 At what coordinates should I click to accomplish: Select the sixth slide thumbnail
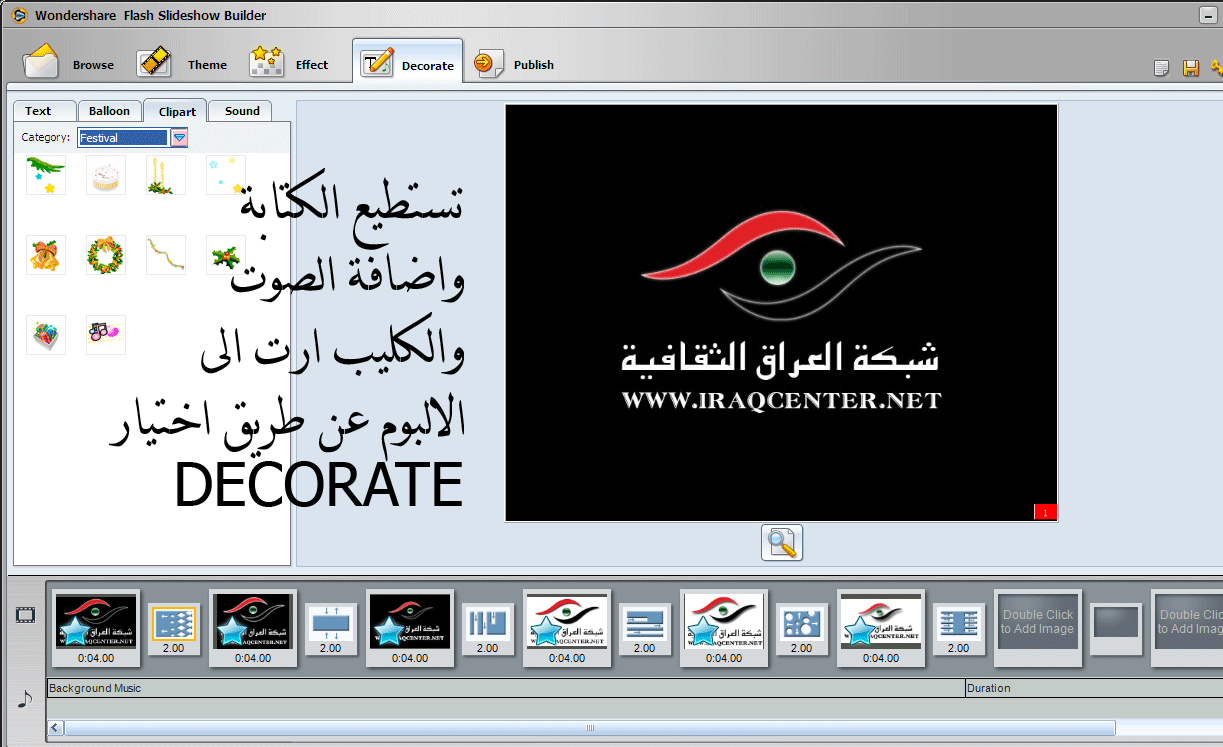tap(881, 628)
